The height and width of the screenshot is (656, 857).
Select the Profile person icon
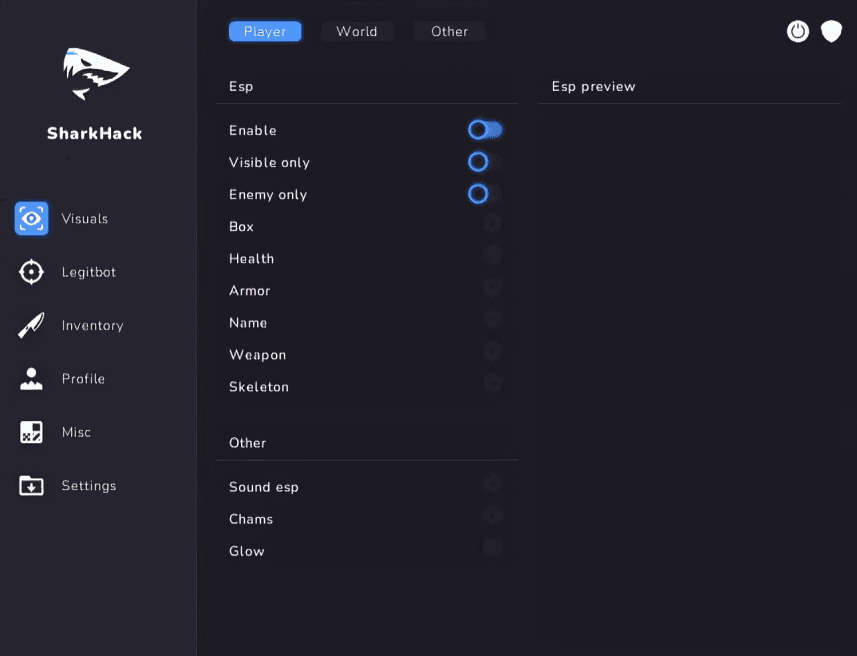pyautogui.click(x=31, y=379)
